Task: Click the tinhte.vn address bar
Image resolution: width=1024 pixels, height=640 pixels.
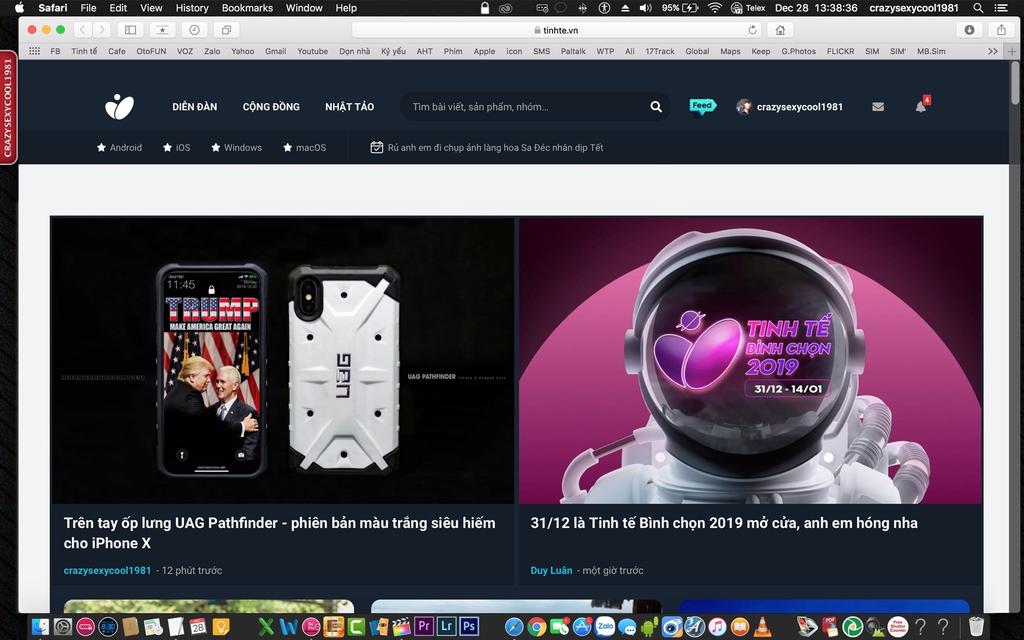Action: 556,30
